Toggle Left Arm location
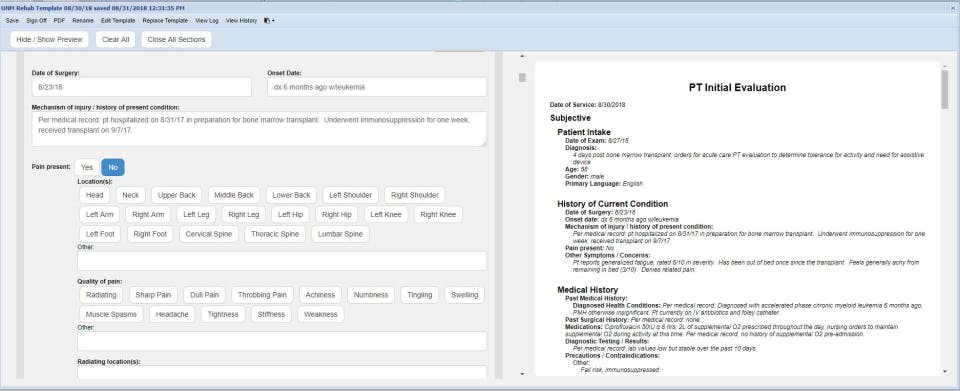Screen dimensions: 960x391 (x=100, y=215)
